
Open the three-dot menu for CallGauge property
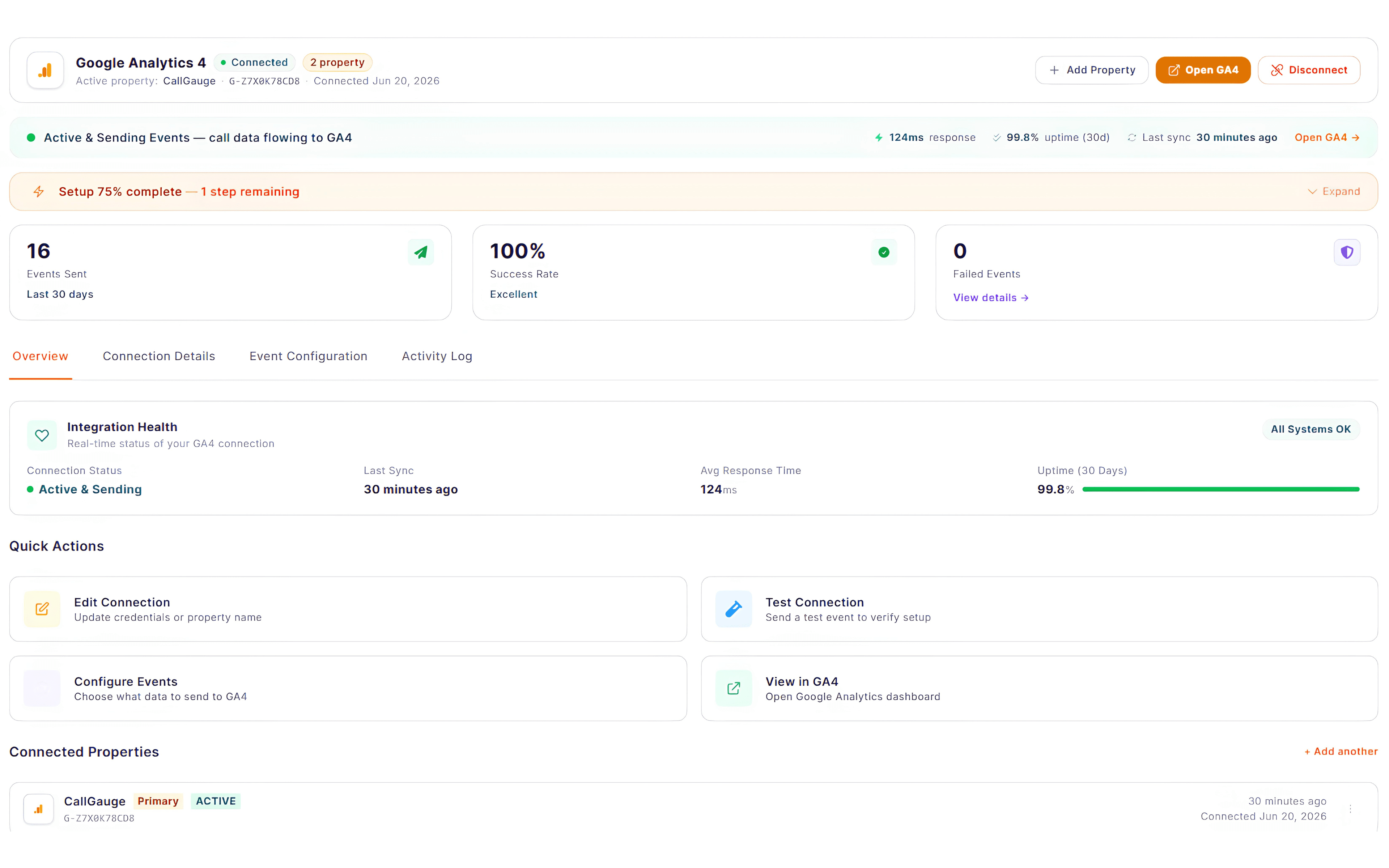[1351, 808]
